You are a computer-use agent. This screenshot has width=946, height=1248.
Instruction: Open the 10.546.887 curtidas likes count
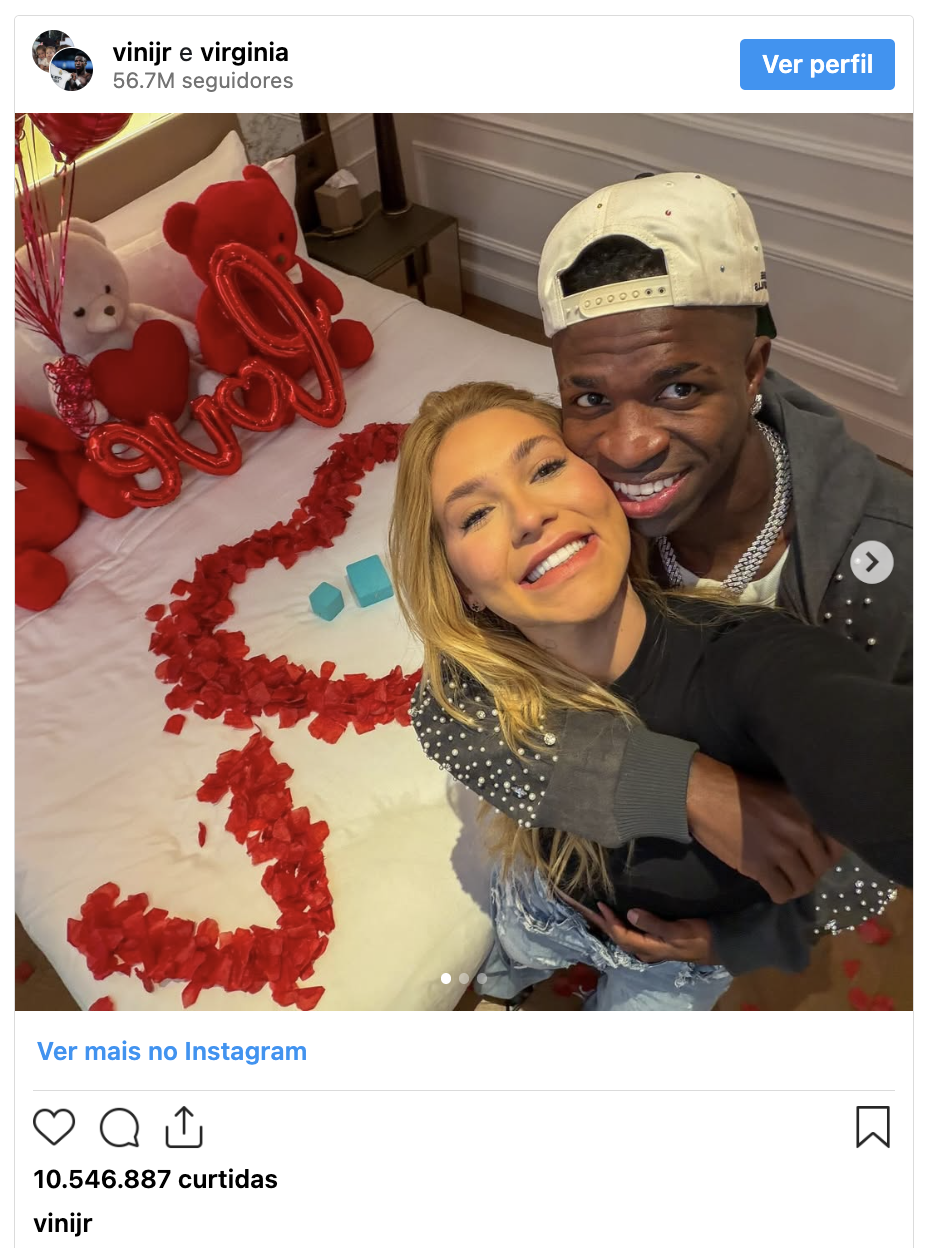pyautogui.click(x=155, y=1179)
